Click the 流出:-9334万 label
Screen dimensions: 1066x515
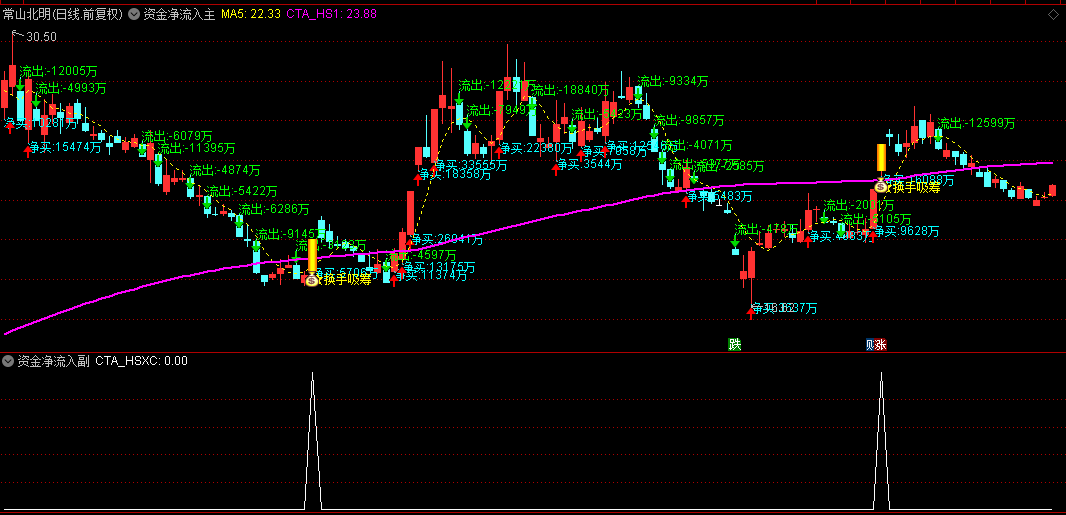672,82
